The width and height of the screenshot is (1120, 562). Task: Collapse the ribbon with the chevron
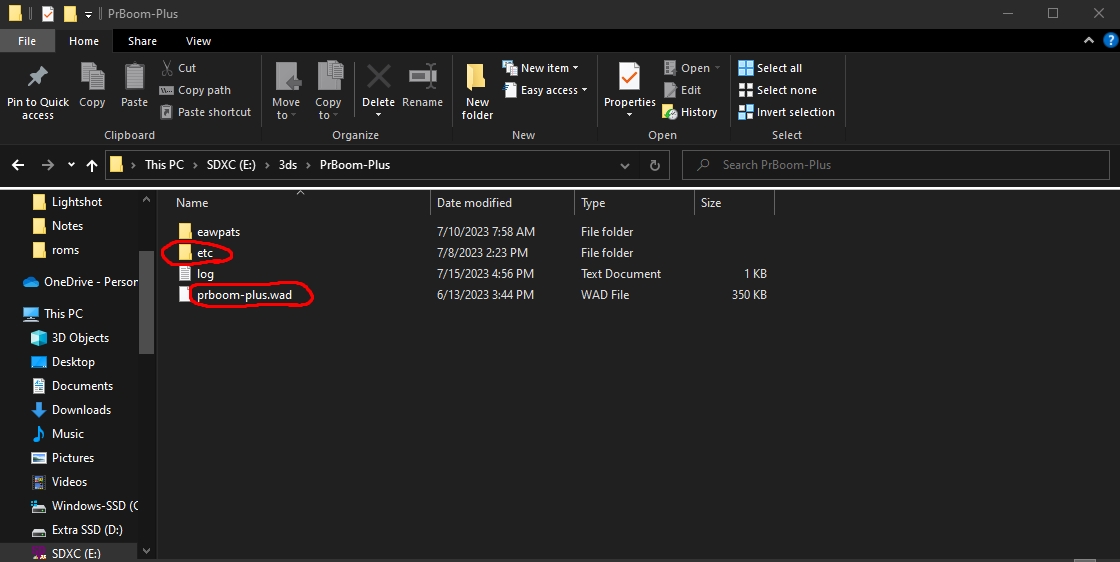[1089, 41]
